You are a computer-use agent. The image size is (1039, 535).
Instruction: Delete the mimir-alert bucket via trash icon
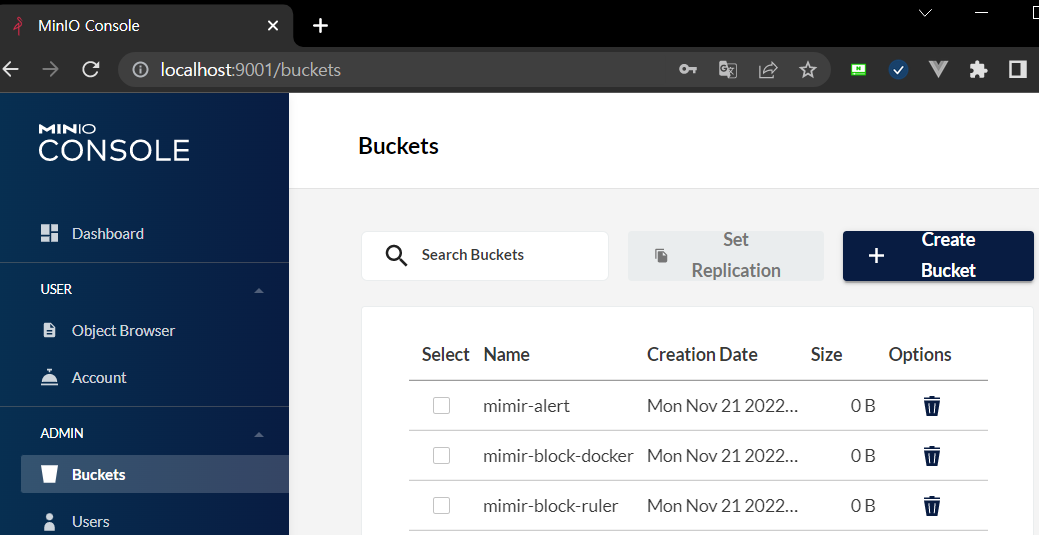(x=931, y=405)
